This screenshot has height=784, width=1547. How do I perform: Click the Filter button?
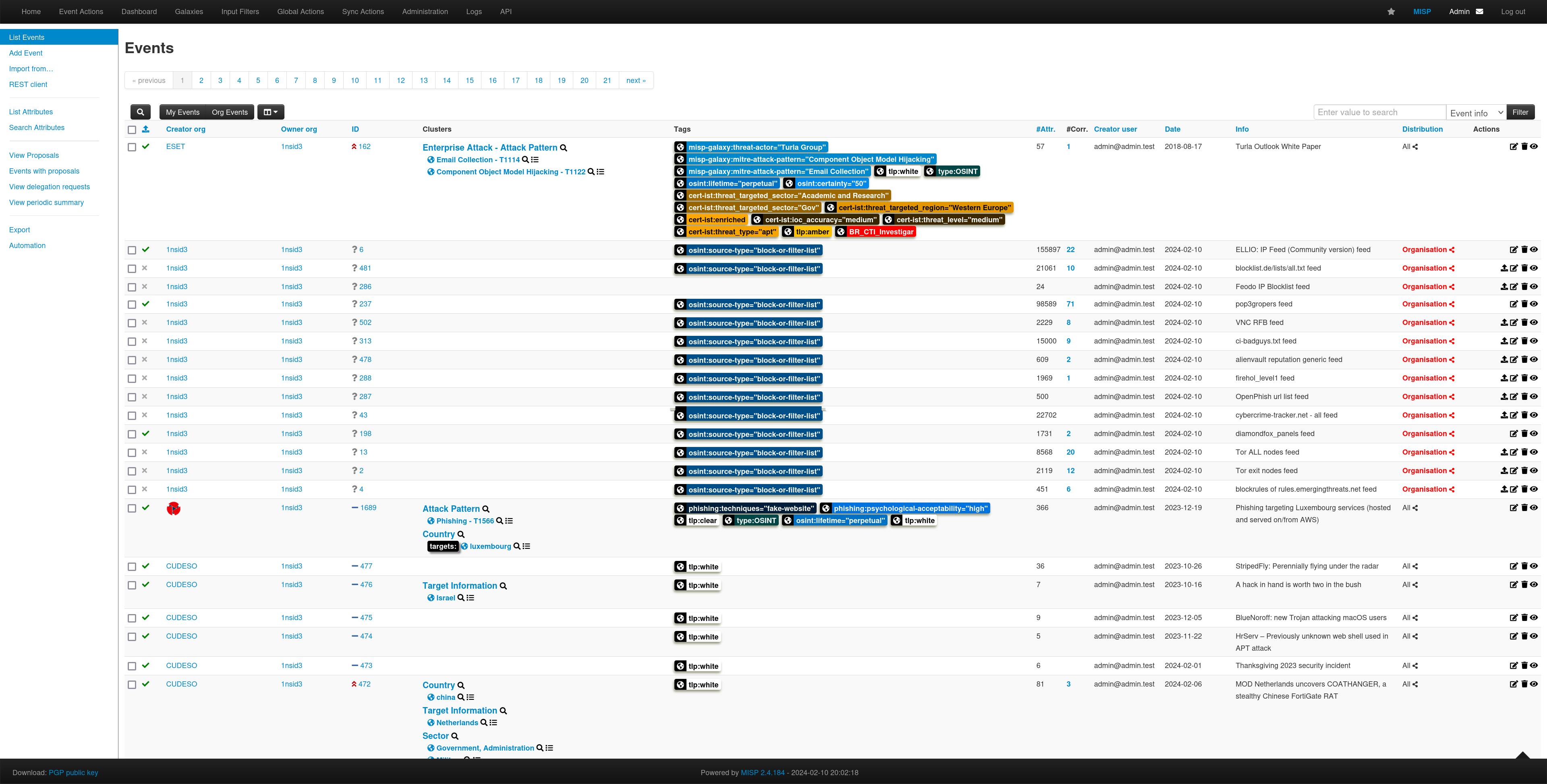coord(1520,112)
